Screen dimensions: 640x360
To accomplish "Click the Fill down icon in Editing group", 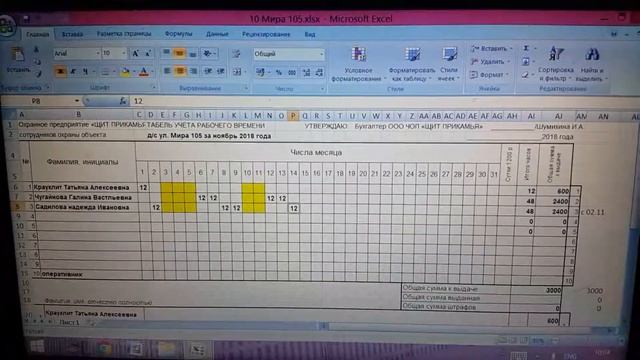I will point(526,62).
